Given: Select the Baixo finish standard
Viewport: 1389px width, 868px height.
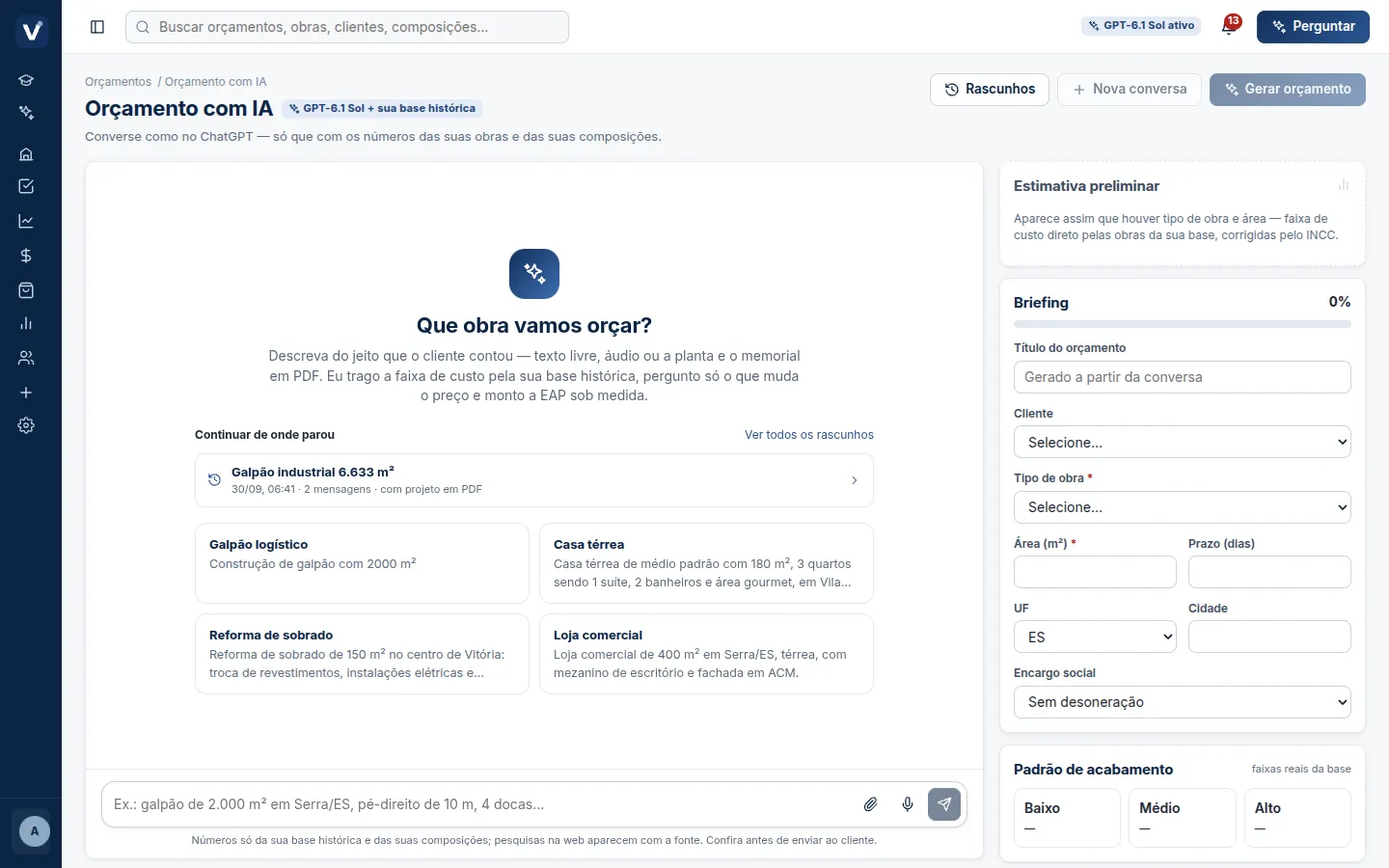Looking at the screenshot, I should pos(1067,818).
